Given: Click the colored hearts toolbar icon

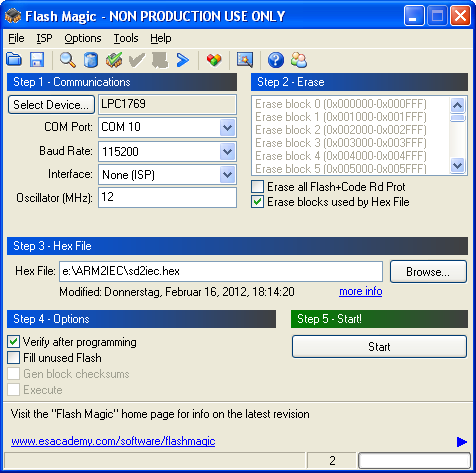Looking at the screenshot, I should point(214,60).
